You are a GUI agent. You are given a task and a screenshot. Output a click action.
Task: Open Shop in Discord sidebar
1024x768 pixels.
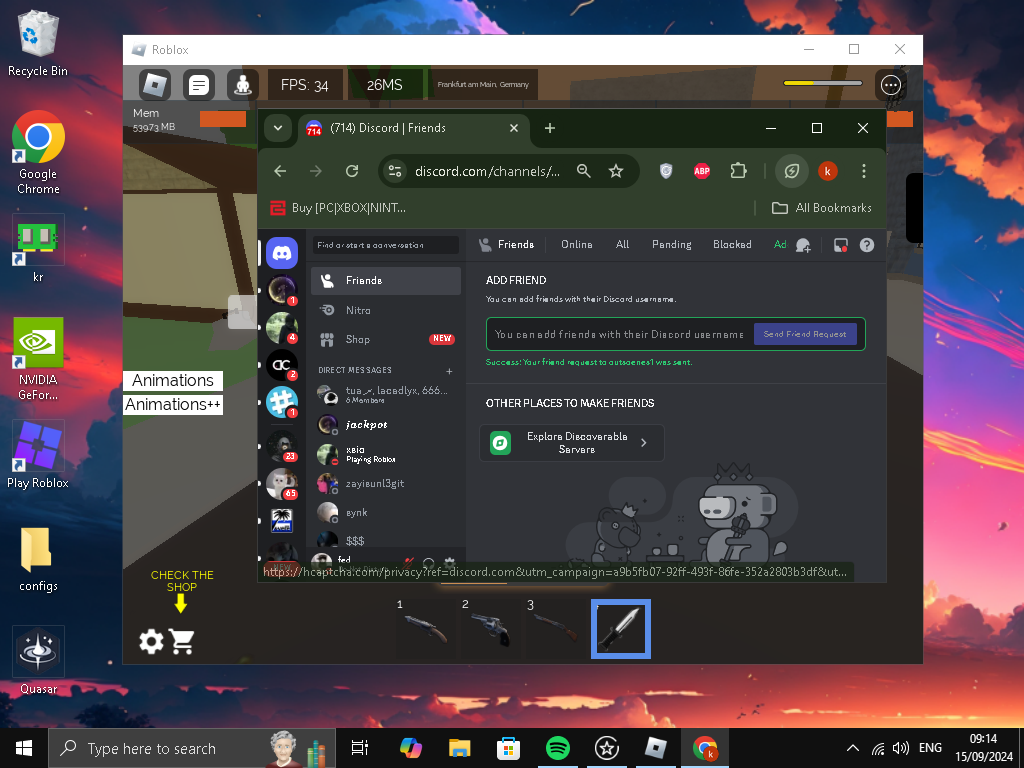pos(386,339)
